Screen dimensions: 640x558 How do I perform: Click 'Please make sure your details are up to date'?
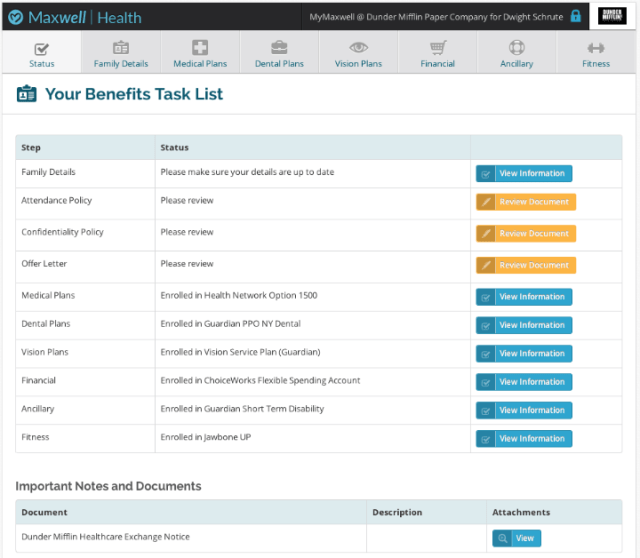[x=247, y=172]
